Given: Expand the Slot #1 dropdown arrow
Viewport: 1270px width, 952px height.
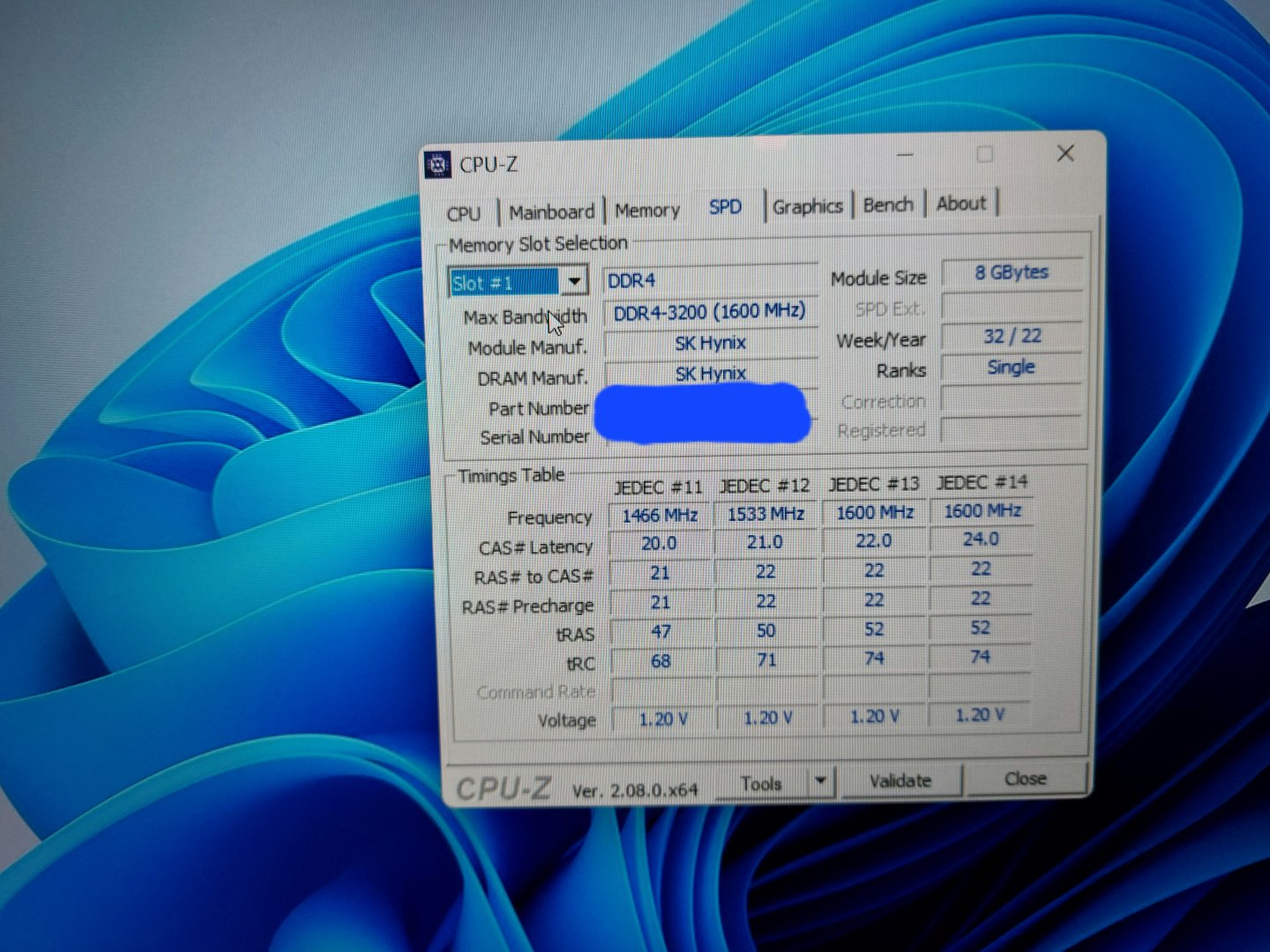Looking at the screenshot, I should point(574,282).
